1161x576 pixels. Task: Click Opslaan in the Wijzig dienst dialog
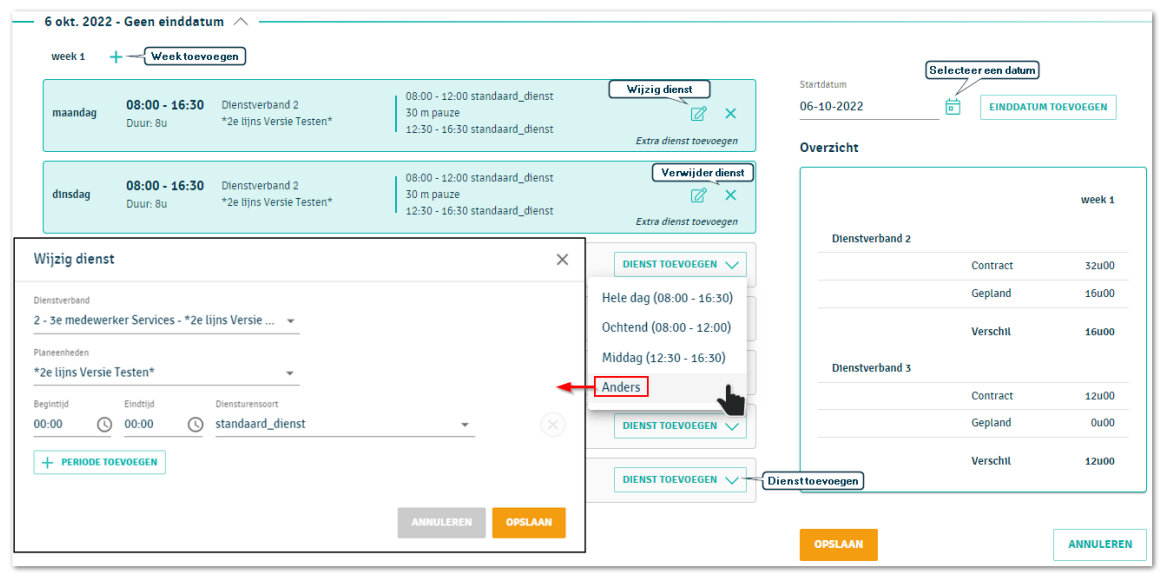528,523
